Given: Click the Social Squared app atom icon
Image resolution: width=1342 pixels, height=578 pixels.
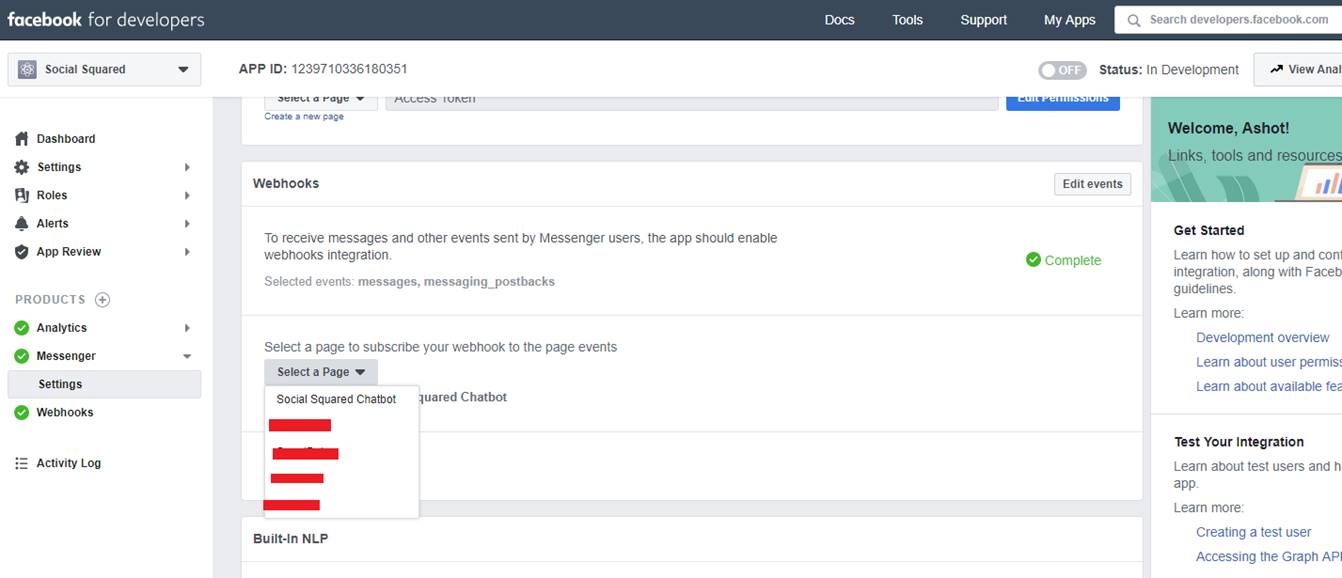Looking at the screenshot, I should click(x=27, y=70).
